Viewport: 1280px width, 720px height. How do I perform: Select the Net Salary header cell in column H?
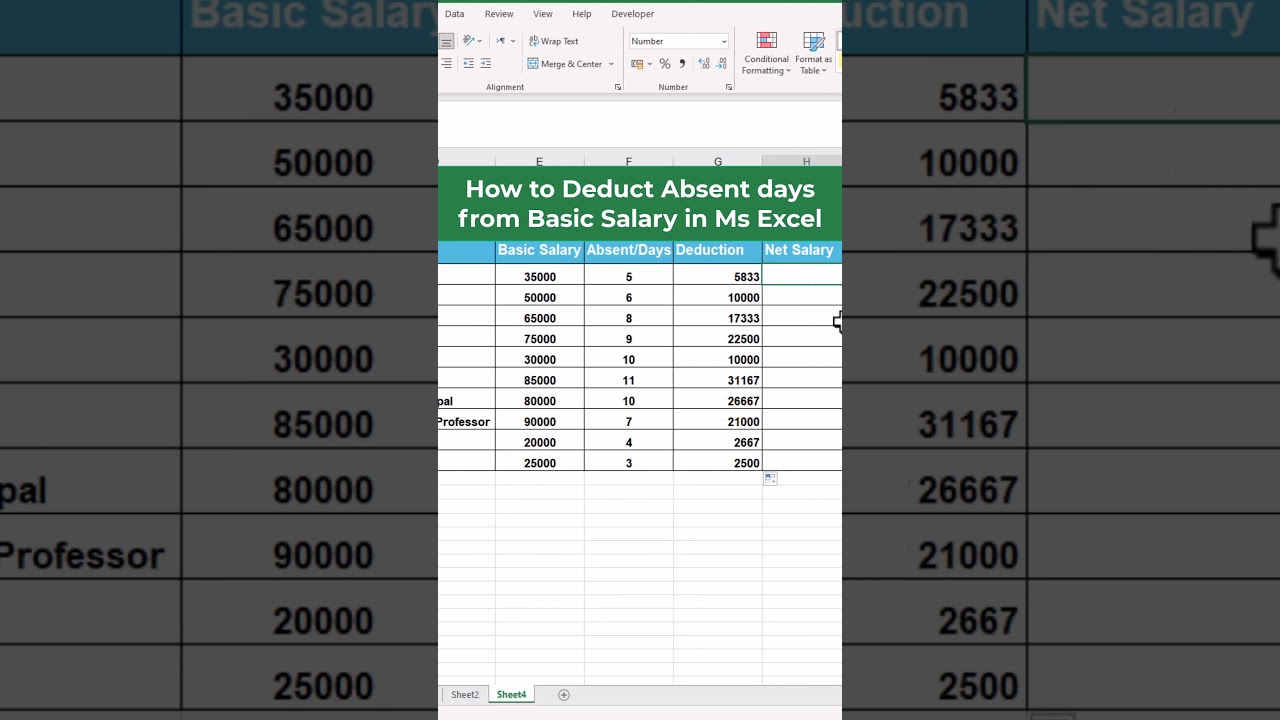pyautogui.click(x=802, y=250)
